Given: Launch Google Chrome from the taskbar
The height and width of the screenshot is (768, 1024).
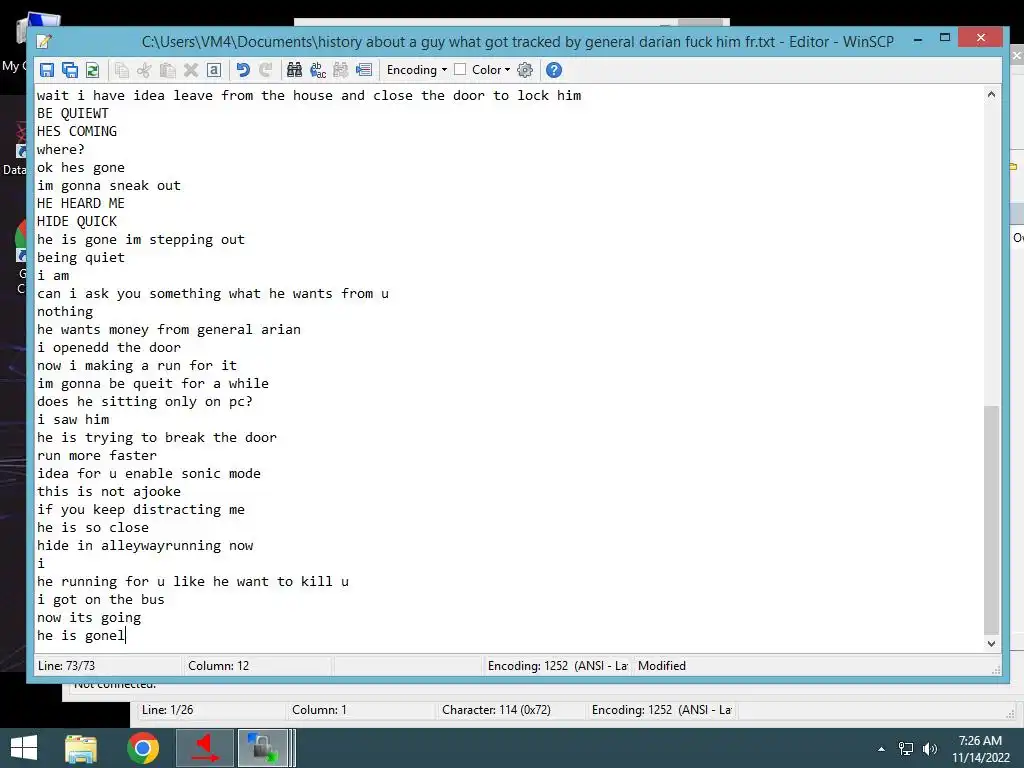Looking at the screenshot, I should [x=143, y=748].
